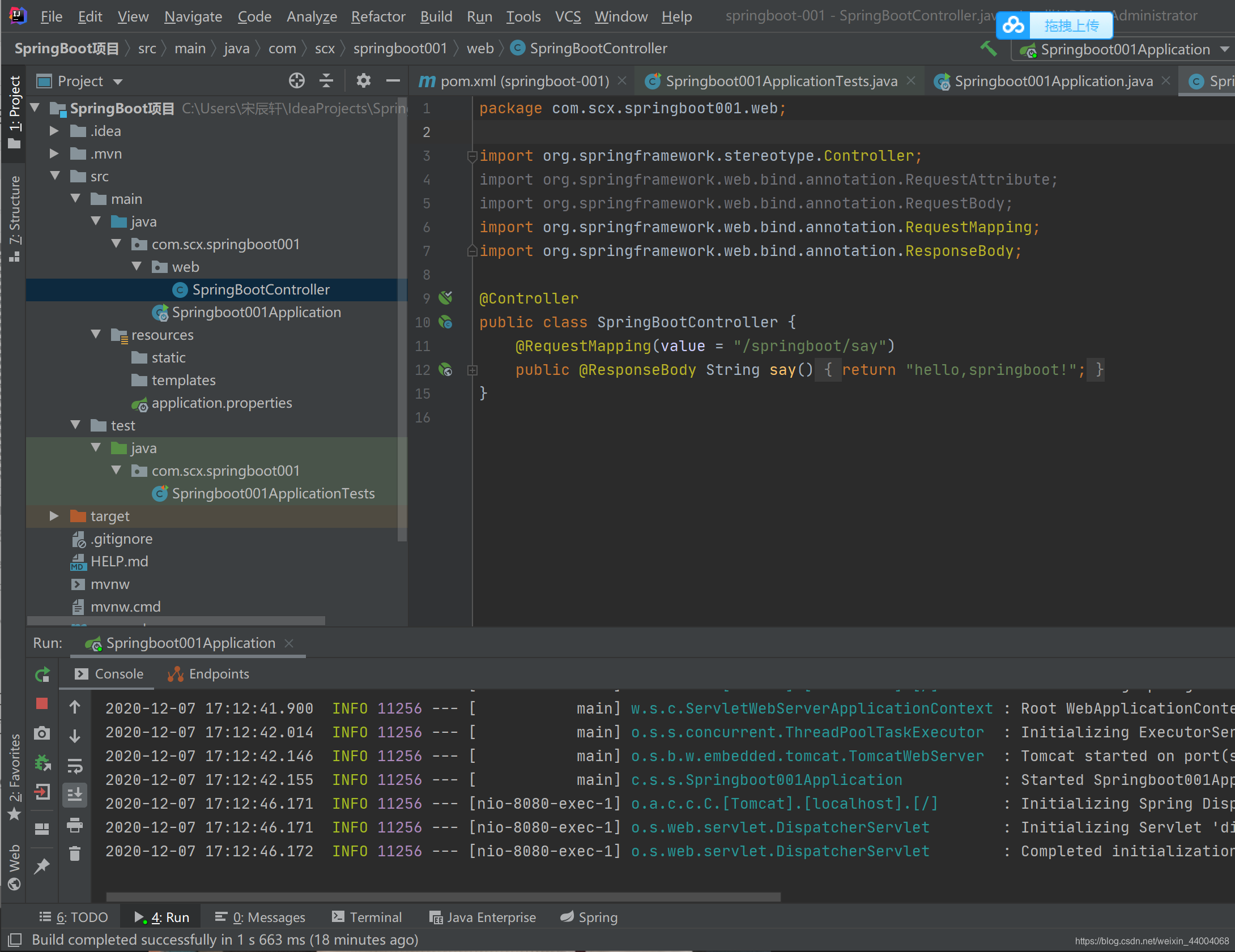
Task: Open the Springboot001Application run configuration dropdown
Action: [x=1125, y=49]
